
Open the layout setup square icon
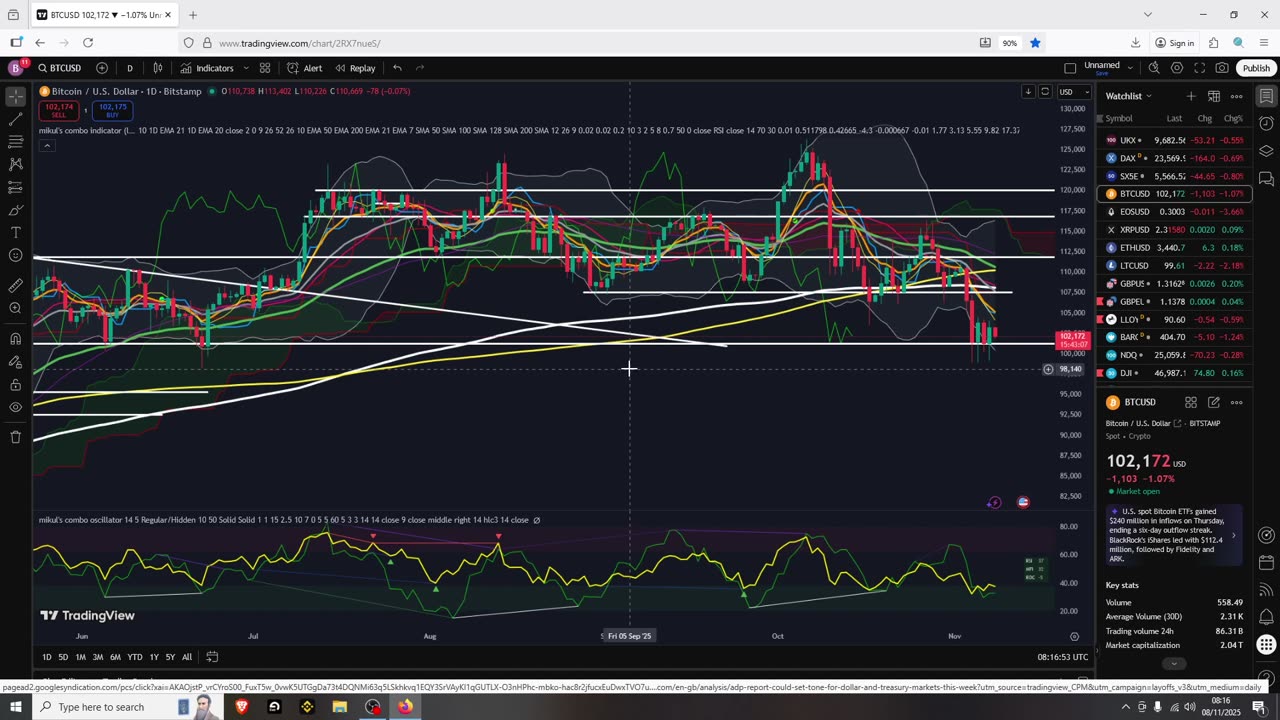[1070, 68]
